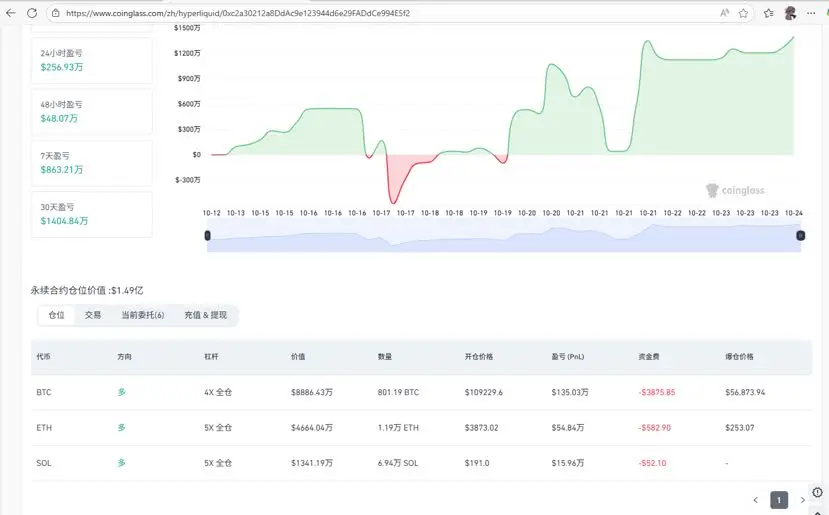The height and width of the screenshot is (515, 829).
Task: Select page 1 in pagination
Action: [x=779, y=500]
